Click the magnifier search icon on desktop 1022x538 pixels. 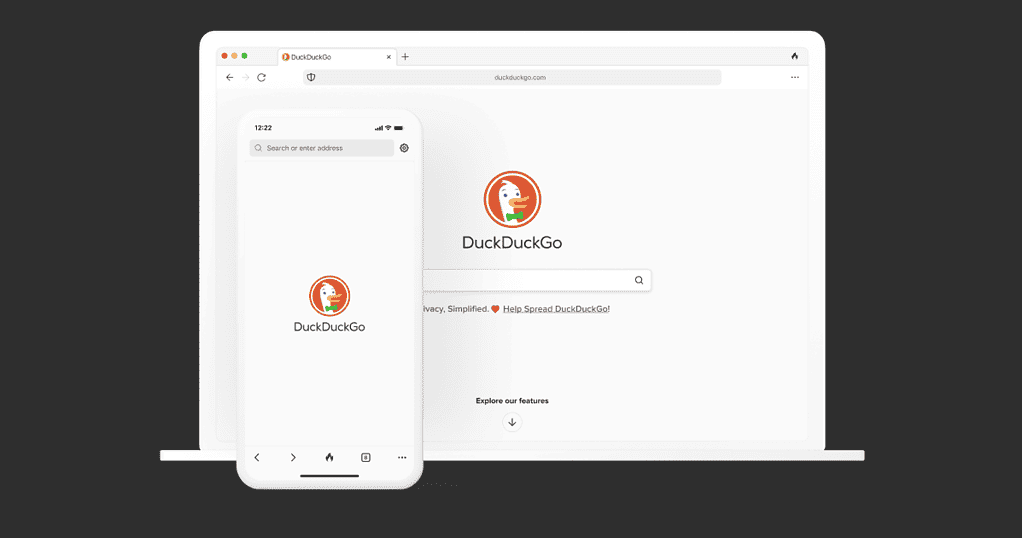(x=639, y=280)
